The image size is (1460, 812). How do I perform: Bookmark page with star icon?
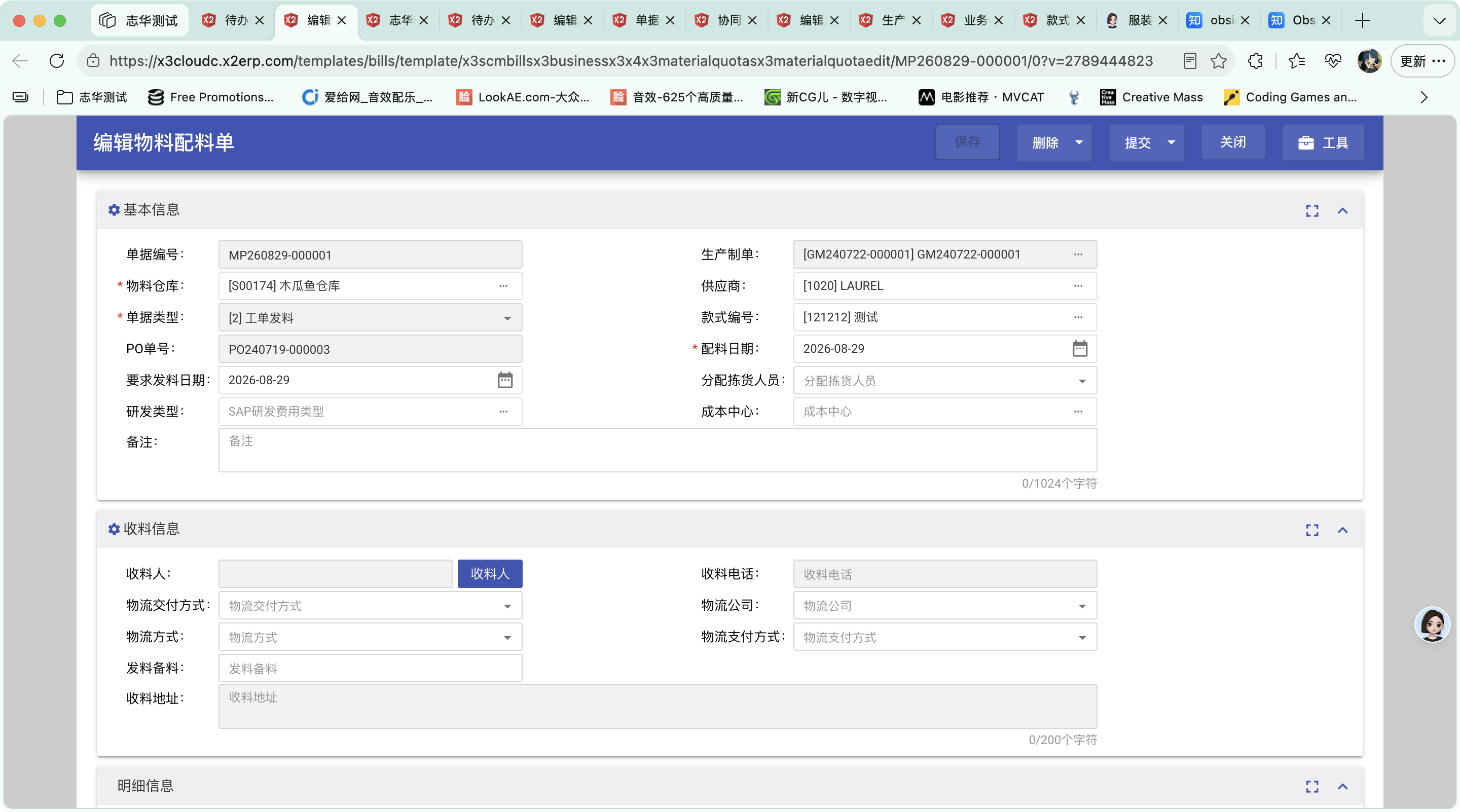1219,61
